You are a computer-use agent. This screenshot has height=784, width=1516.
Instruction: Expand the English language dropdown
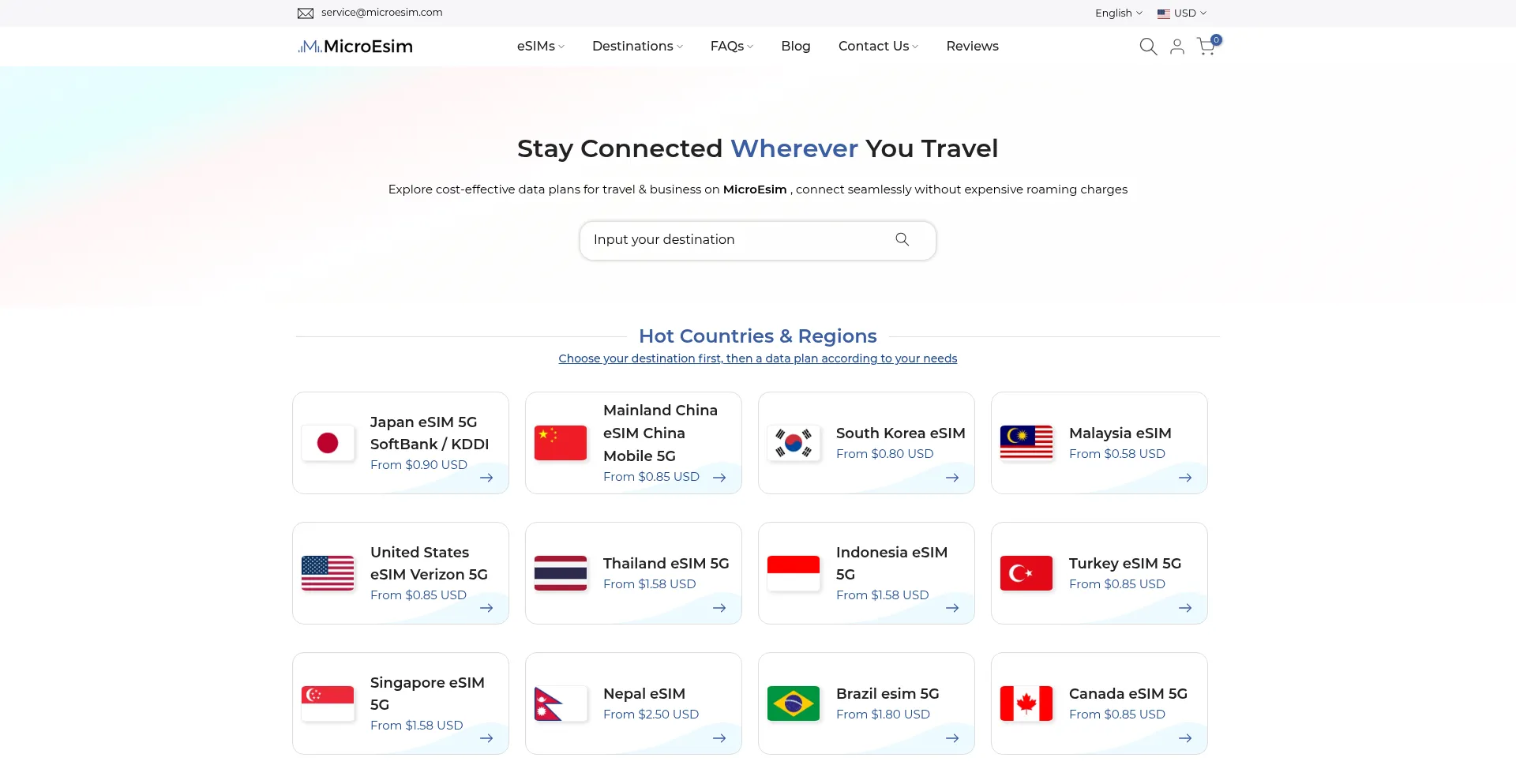1118,13
